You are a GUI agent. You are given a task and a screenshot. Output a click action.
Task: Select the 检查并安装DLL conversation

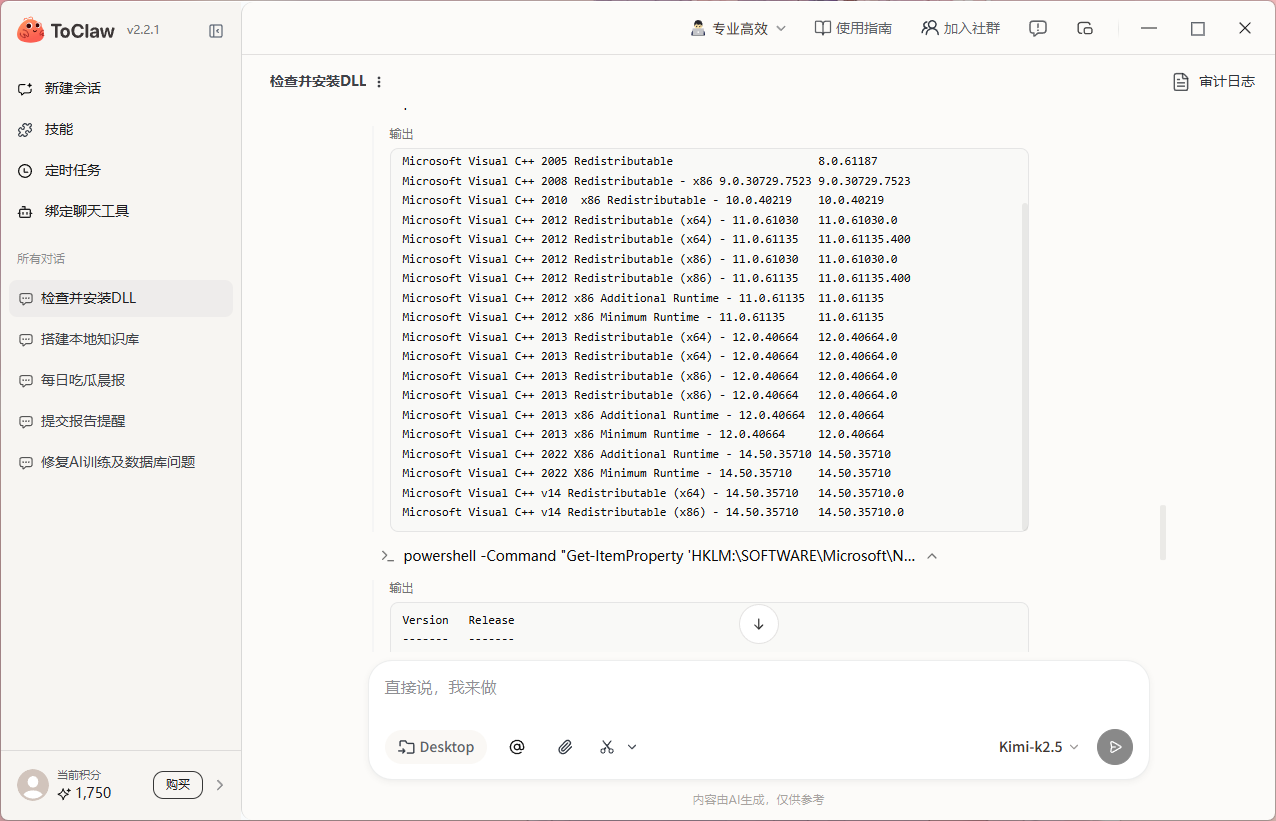coord(121,298)
